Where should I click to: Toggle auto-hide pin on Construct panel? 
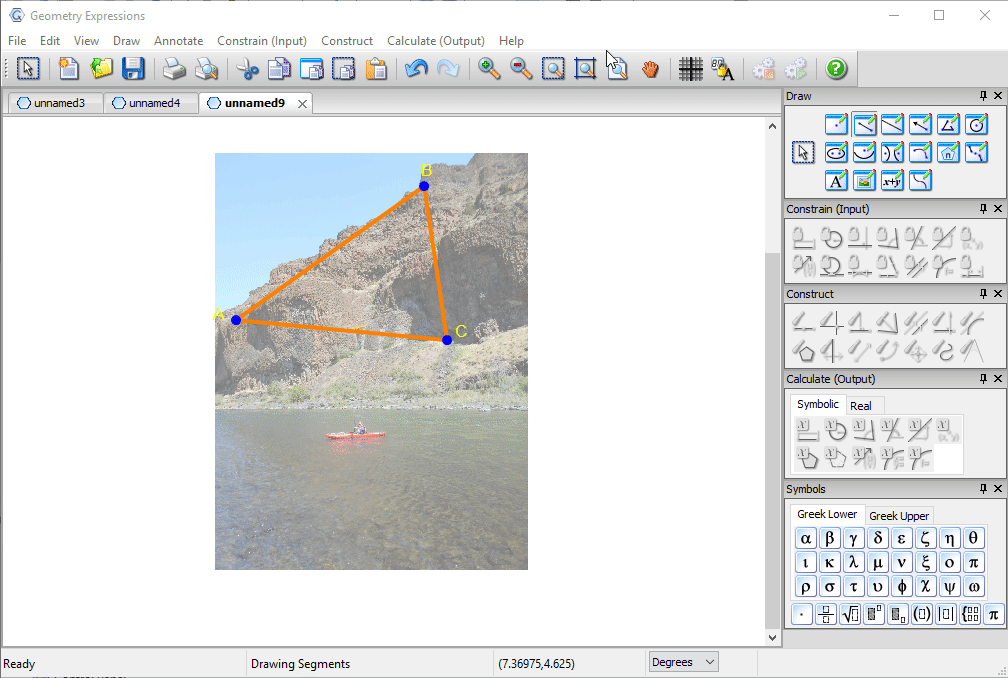tap(983, 294)
